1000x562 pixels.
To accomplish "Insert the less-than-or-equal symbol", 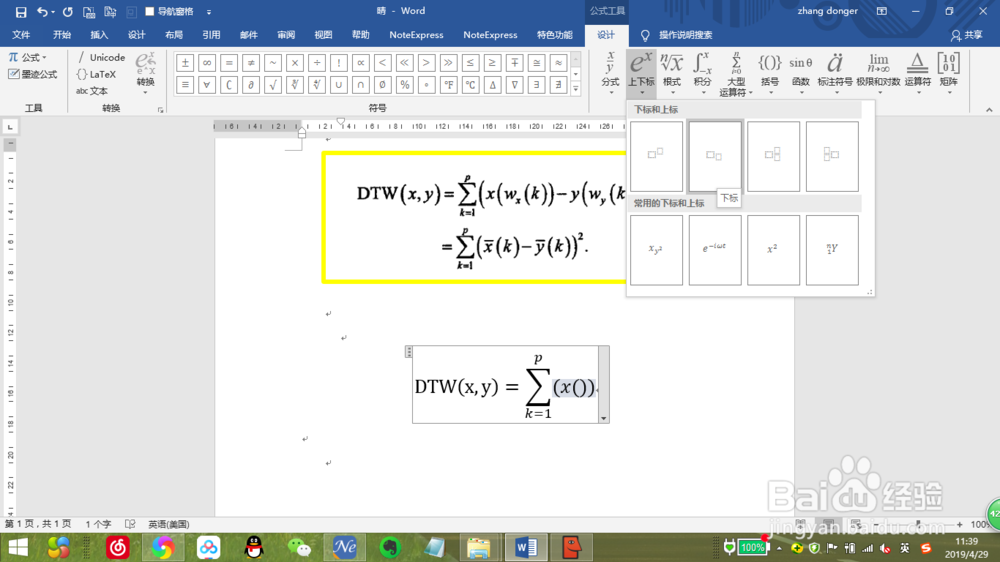I will pyautogui.click(x=470, y=63).
